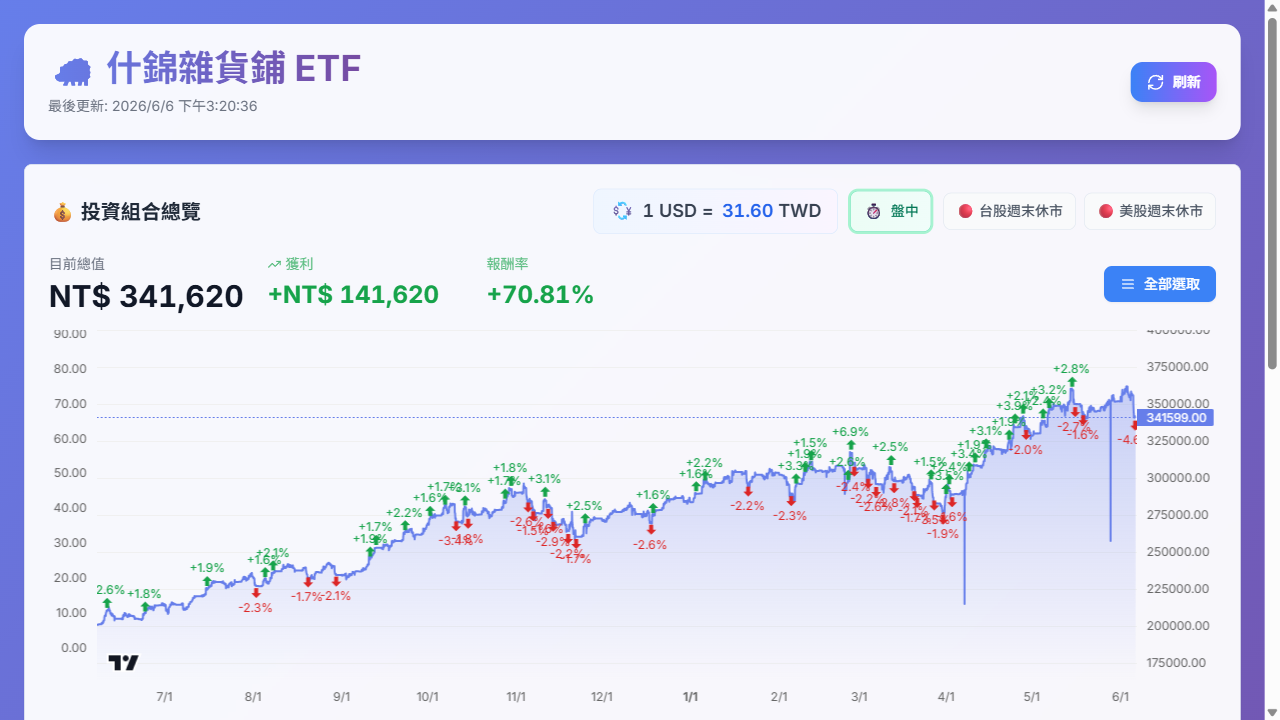The width and height of the screenshot is (1280, 720).
Task: Click the return rate +70.81%
Action: tap(540, 295)
